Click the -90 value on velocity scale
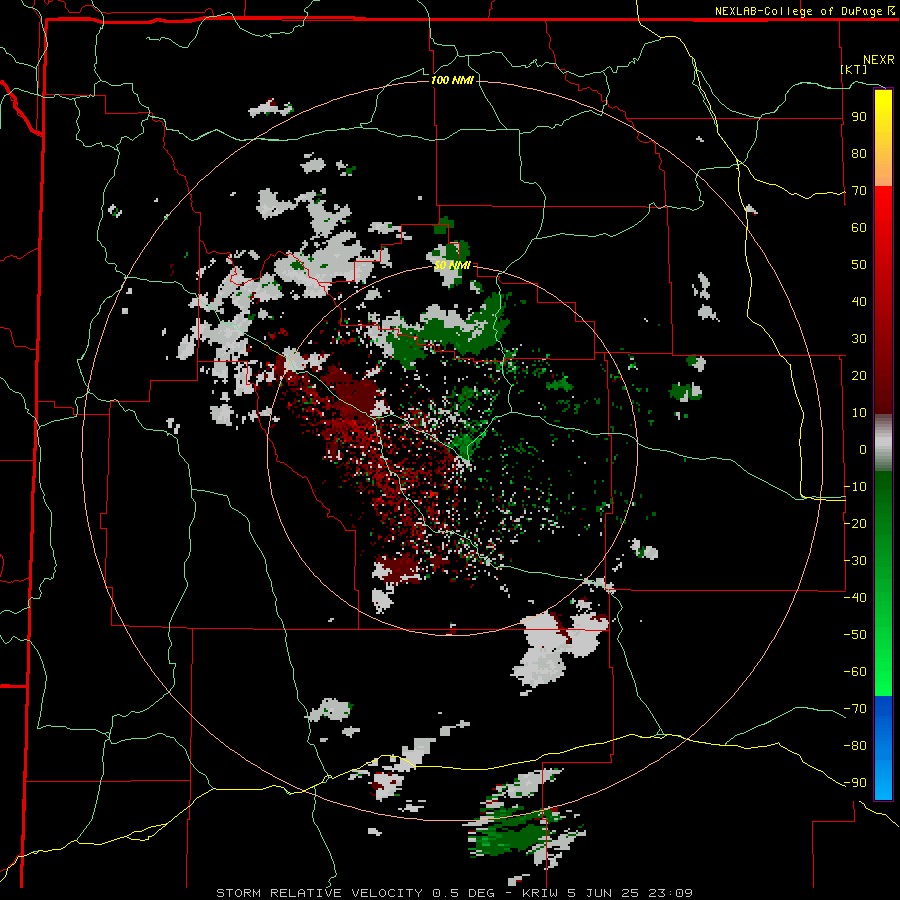Screen dimensions: 900x900 (x=855, y=783)
